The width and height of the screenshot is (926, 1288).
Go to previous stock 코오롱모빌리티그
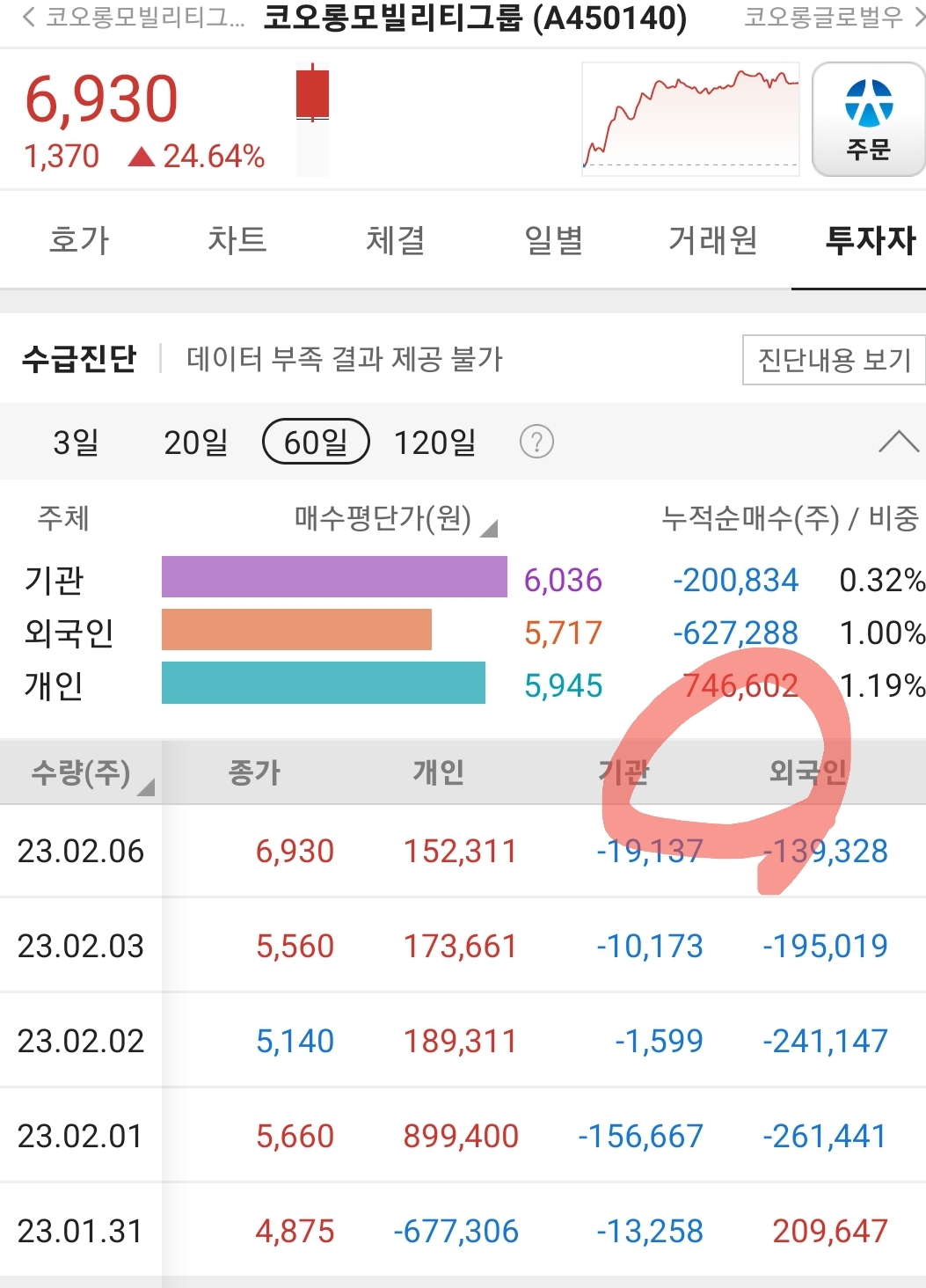point(134,18)
